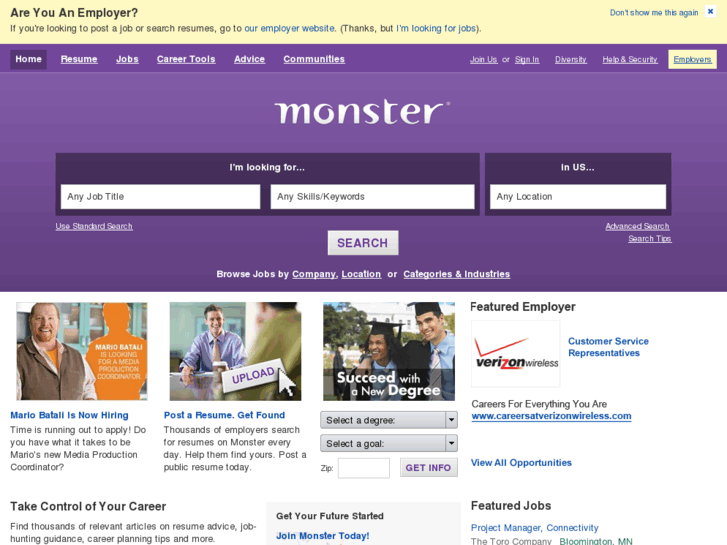Click the GET INFO button
This screenshot has height=545, width=727.
428,468
